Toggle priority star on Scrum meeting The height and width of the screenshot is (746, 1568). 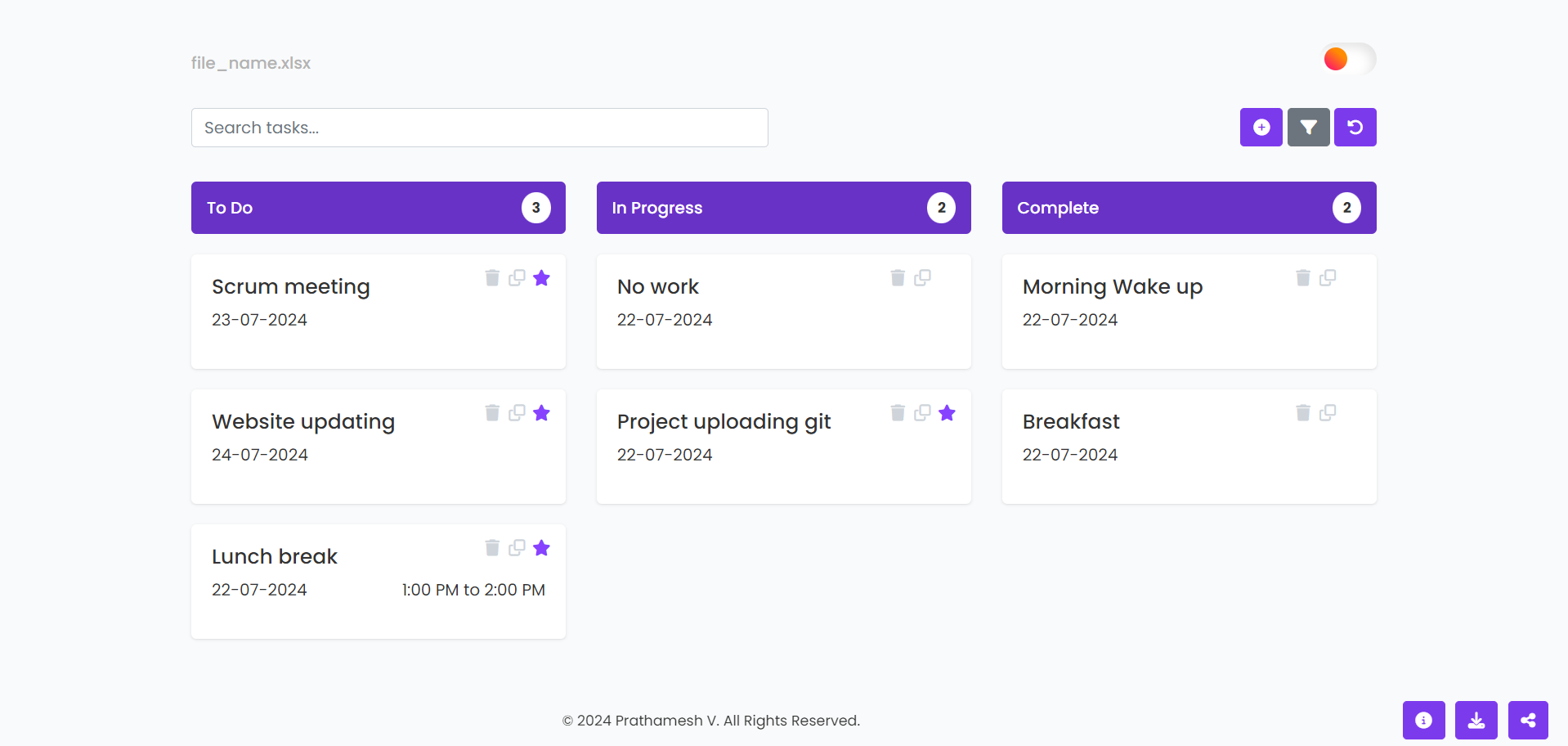pos(541,278)
